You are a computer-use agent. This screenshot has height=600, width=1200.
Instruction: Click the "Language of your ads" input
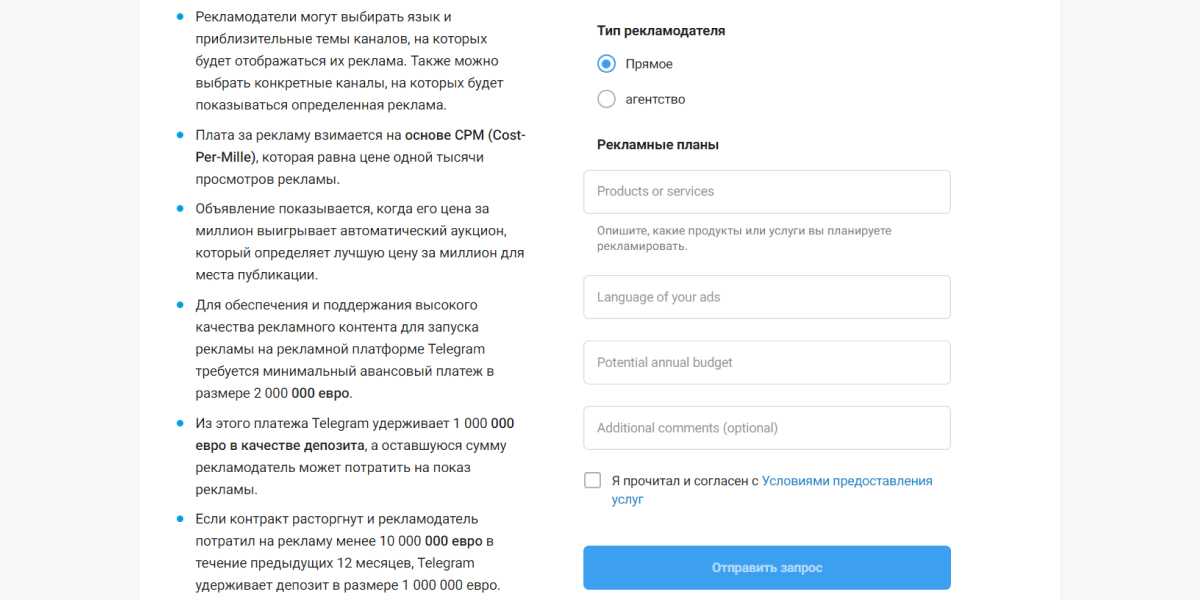click(x=766, y=297)
